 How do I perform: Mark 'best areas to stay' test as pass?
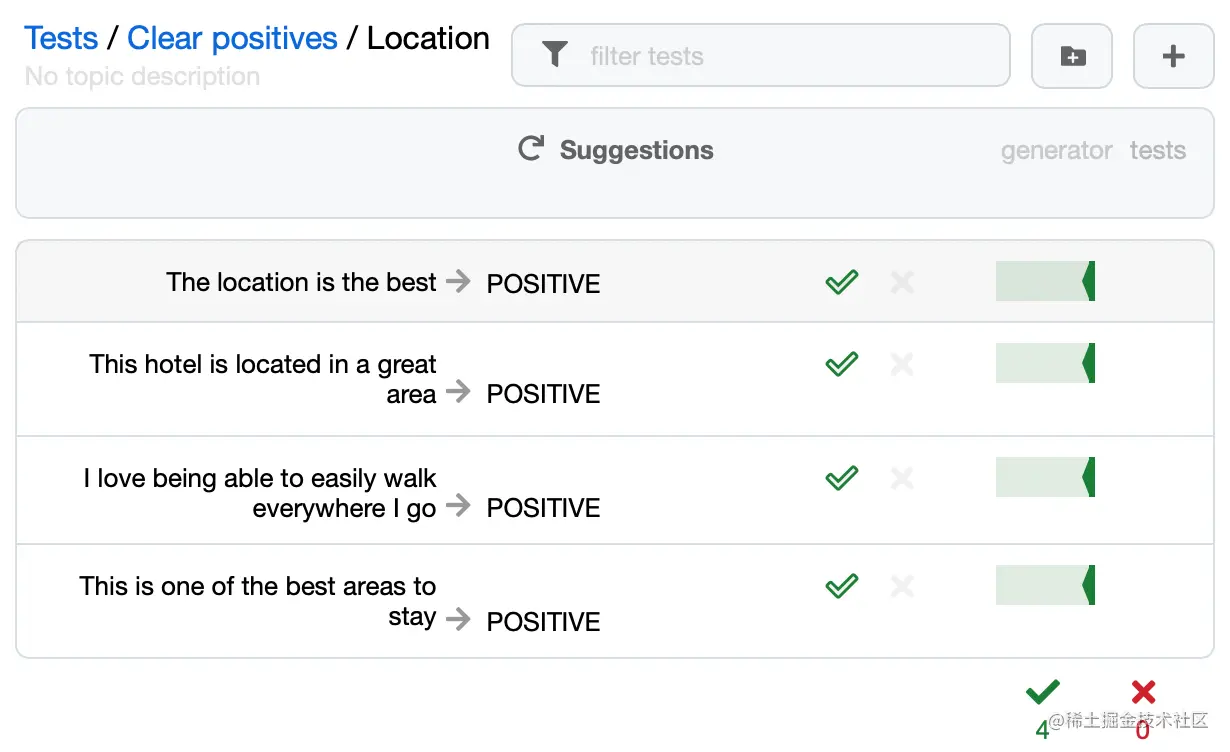tap(842, 585)
